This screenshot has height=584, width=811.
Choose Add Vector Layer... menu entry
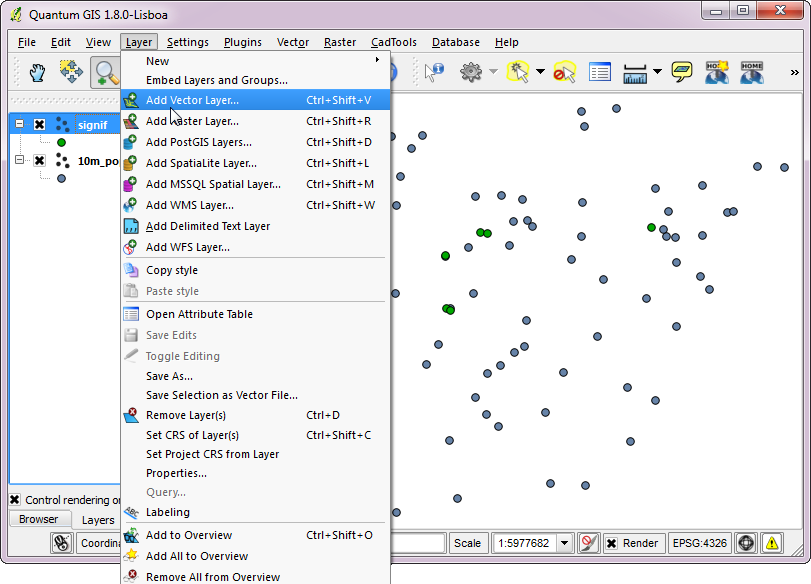click(x=256, y=100)
